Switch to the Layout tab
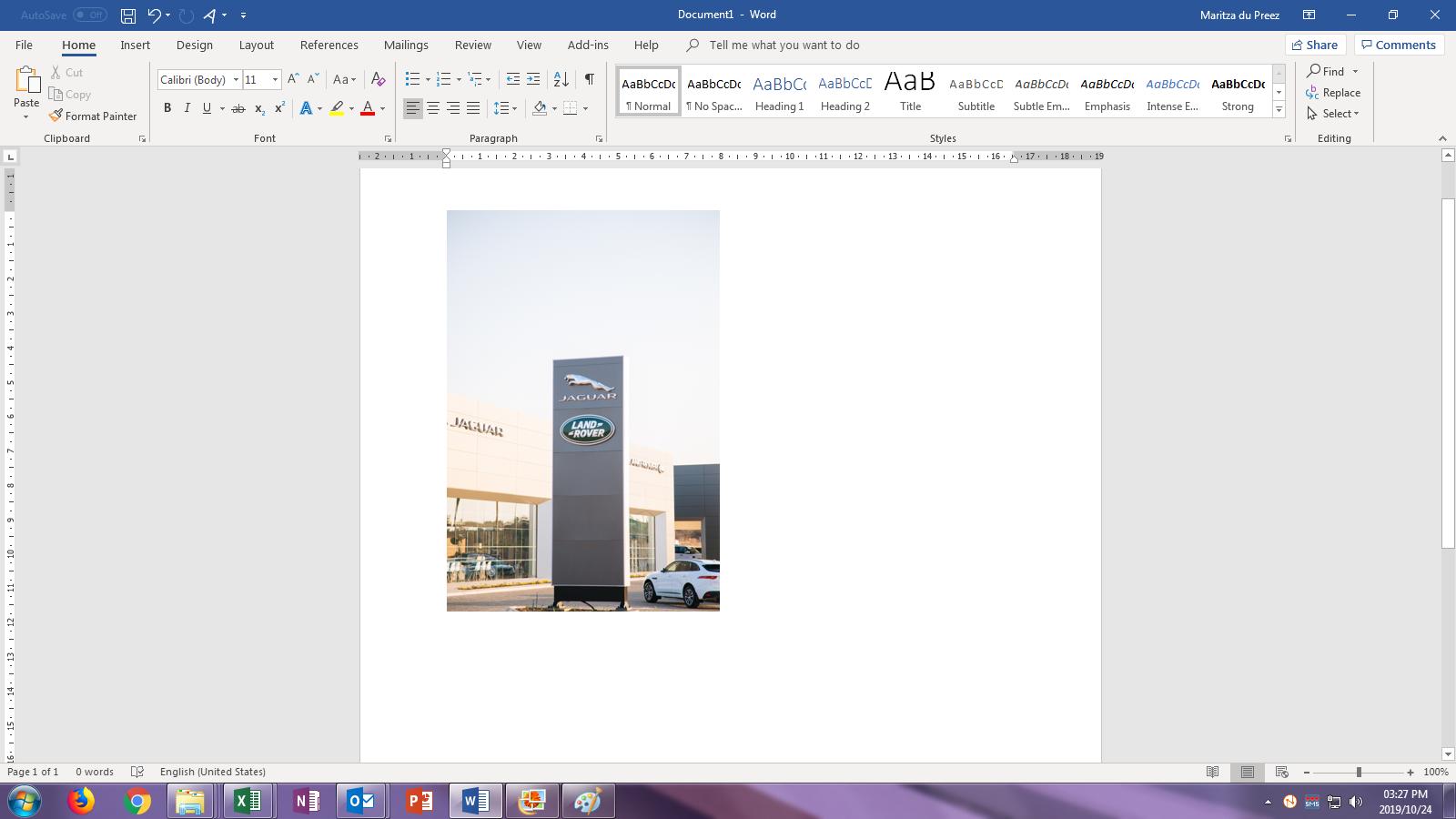 256,45
